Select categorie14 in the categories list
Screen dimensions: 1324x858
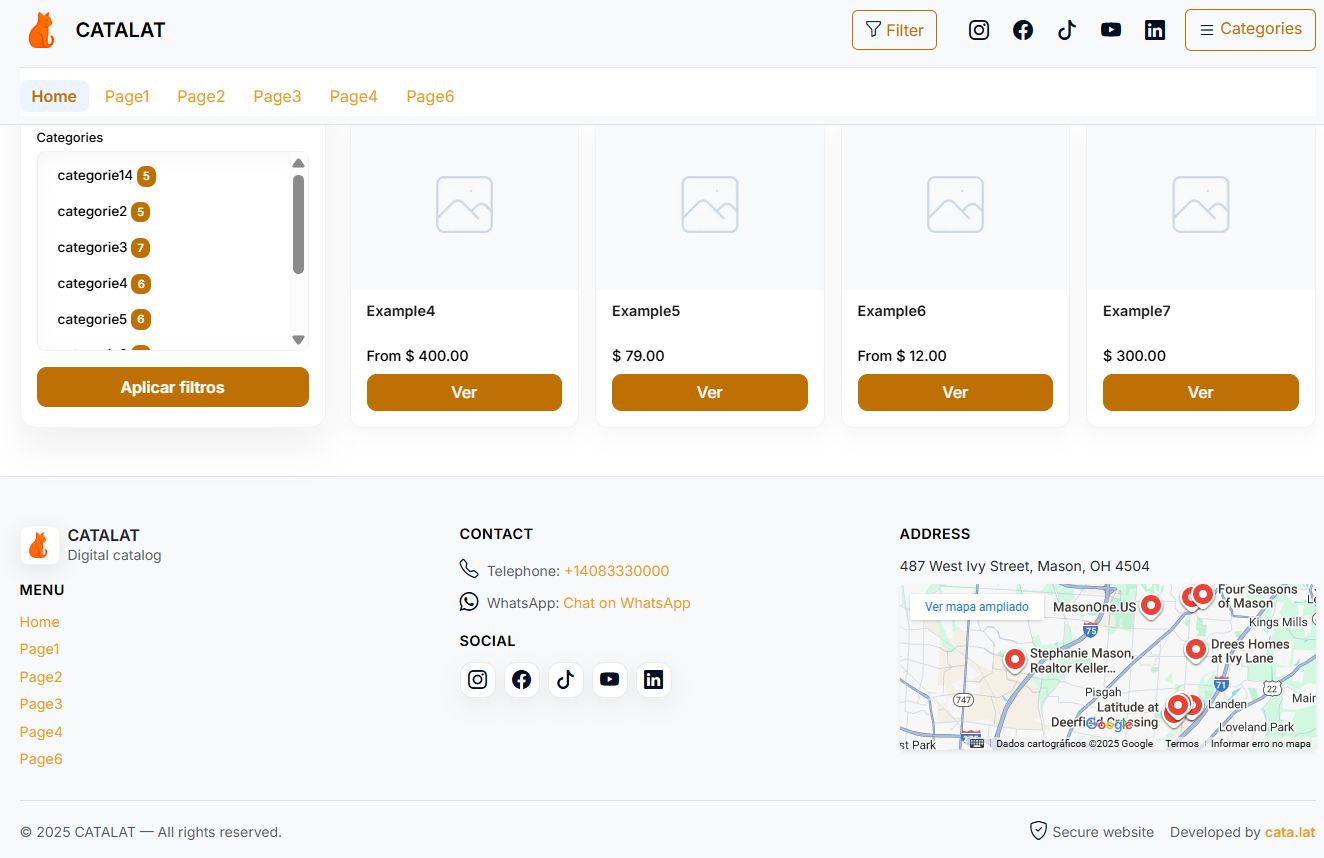95,176
